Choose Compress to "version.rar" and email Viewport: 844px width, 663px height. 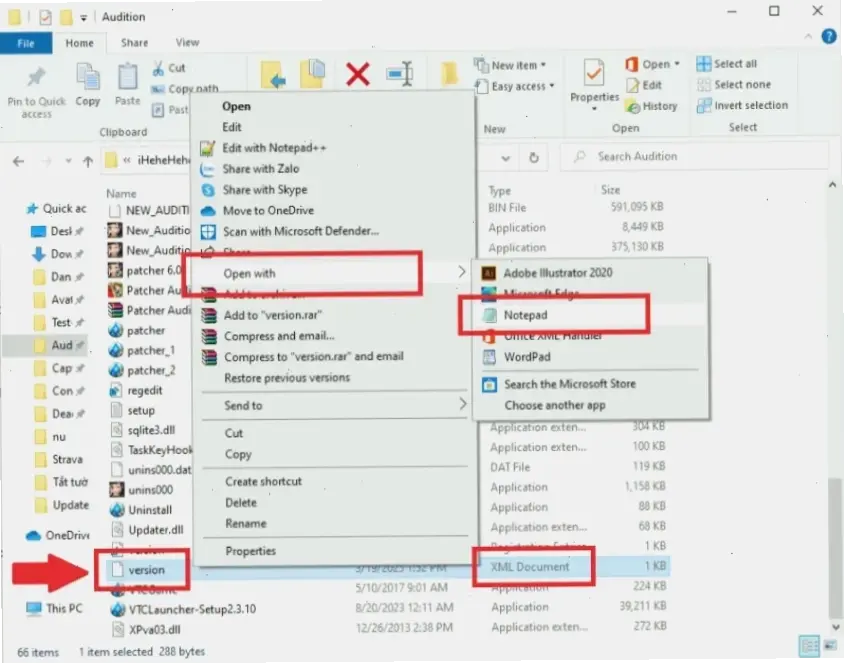[x=314, y=357]
